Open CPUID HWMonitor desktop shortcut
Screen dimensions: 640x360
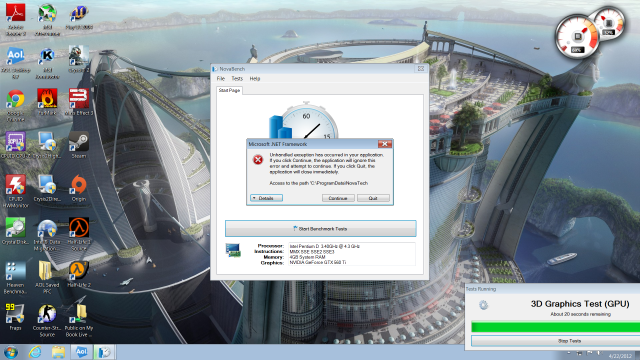pyautogui.click(x=16, y=191)
